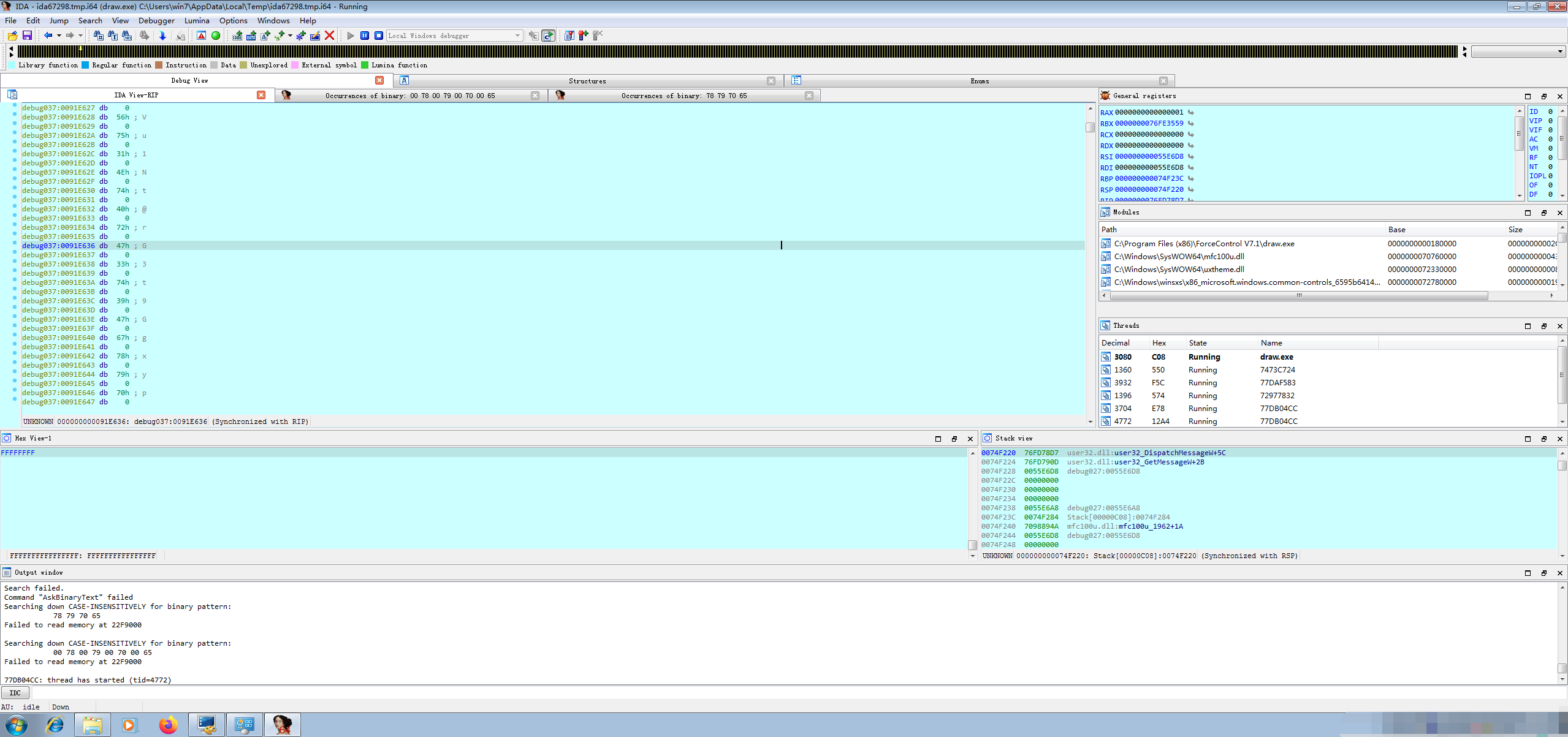Toggle the highlighted green-arrow C toolbar button
The image size is (1568, 737).
click(548, 36)
